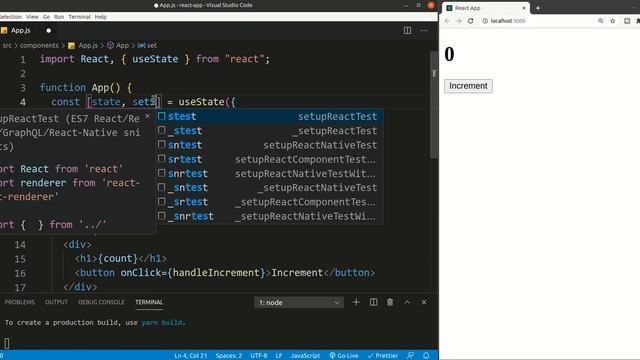Click handleIncrement on line 16

216,273
